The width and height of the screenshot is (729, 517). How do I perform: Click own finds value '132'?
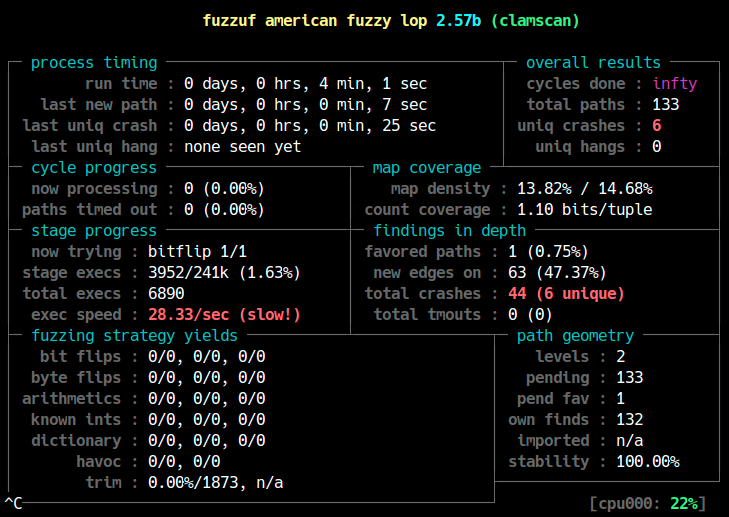pyautogui.click(x=630, y=420)
